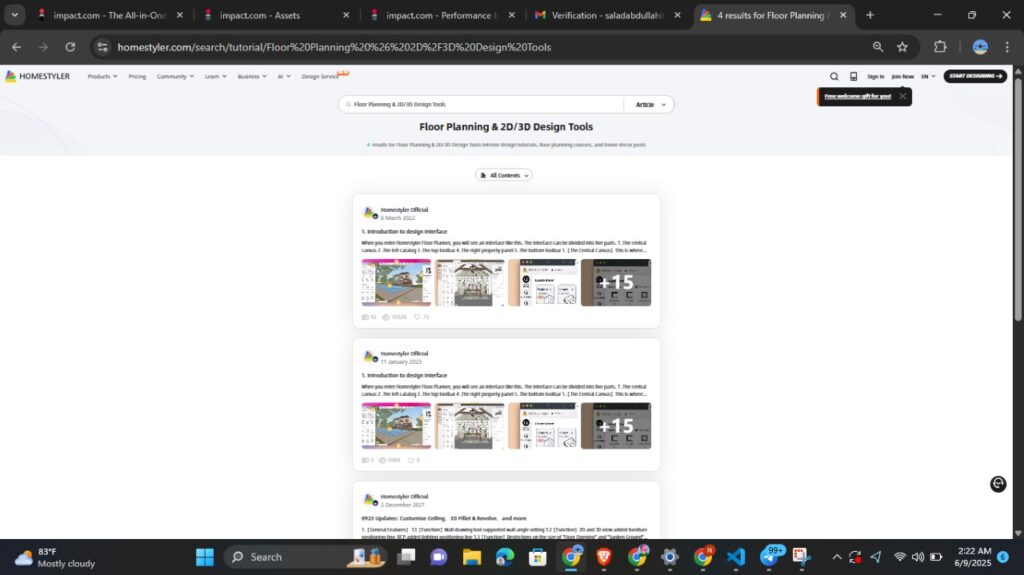Bookmark this page with the star icon

click(x=902, y=47)
